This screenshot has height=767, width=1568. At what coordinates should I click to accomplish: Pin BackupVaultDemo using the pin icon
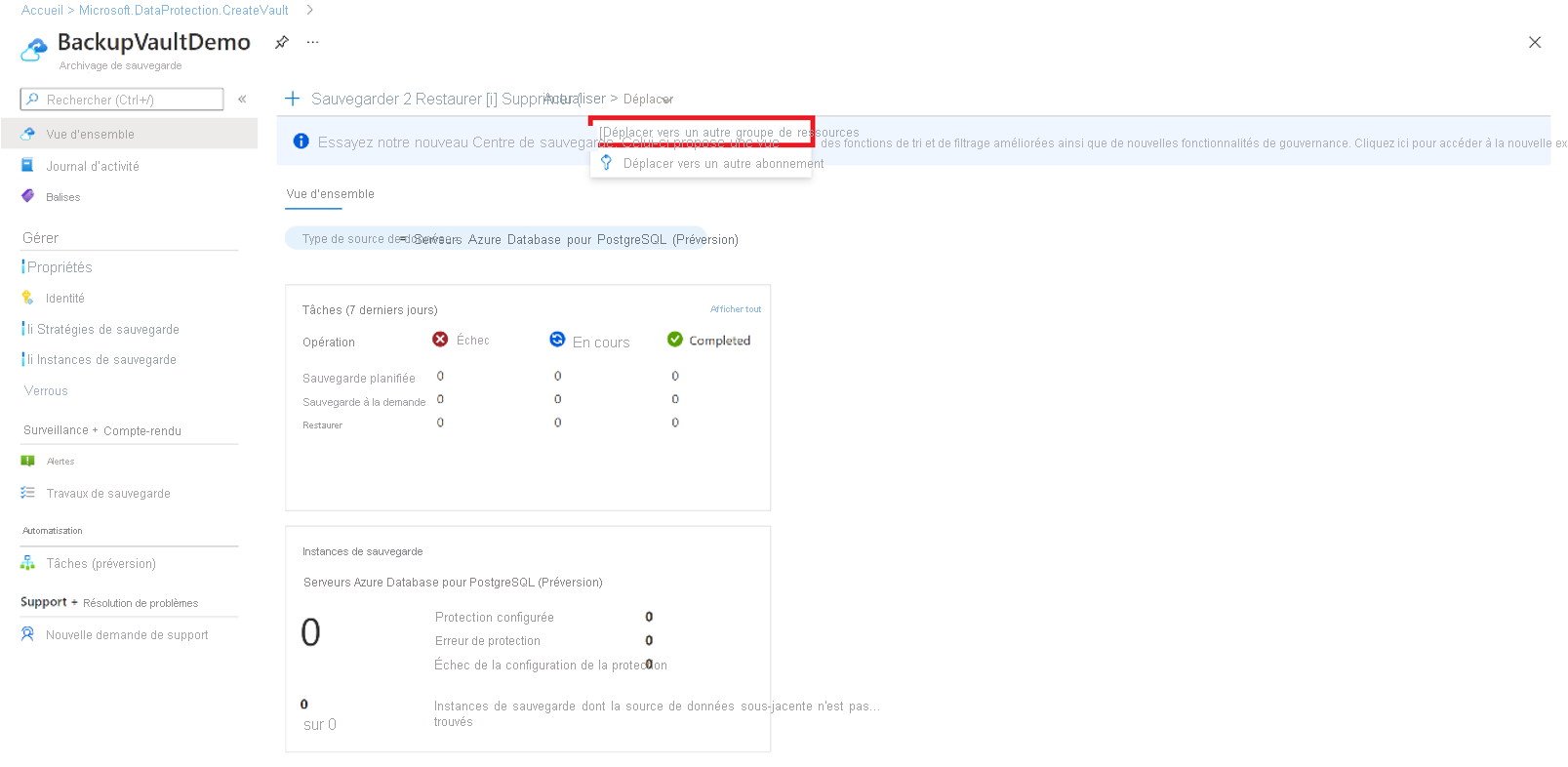coord(282,42)
